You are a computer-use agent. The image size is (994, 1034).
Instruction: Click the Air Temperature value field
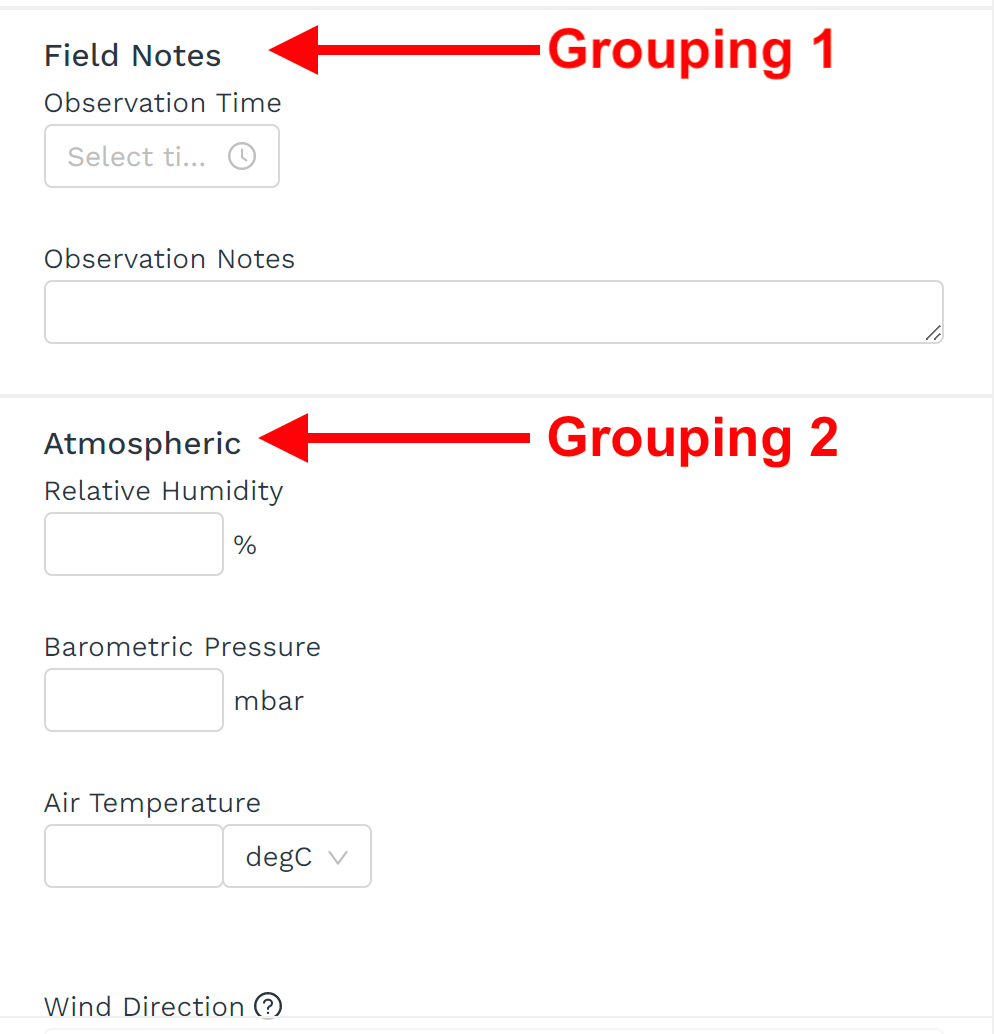133,856
